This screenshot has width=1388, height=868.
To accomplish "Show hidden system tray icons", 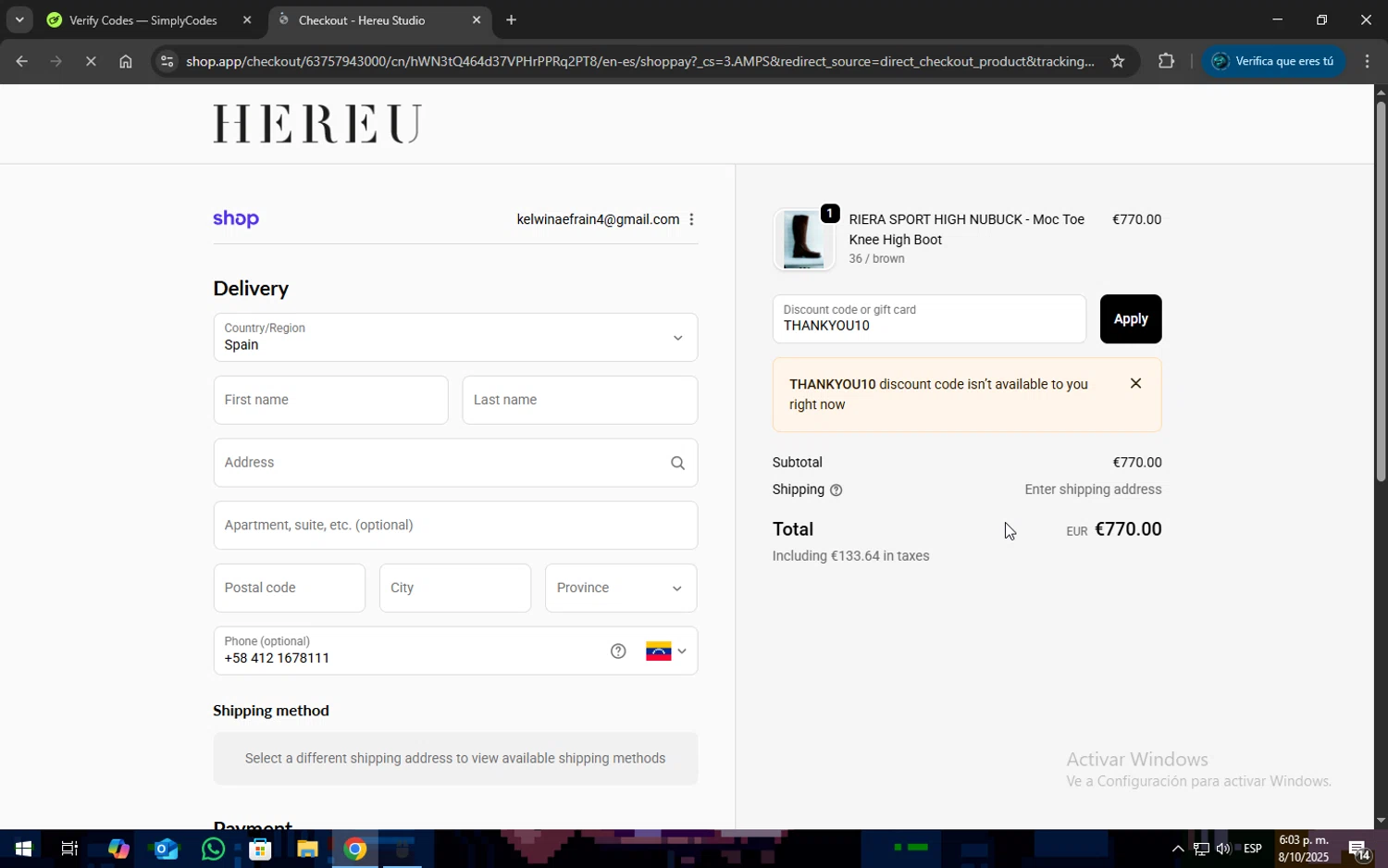I will click(x=1177, y=849).
